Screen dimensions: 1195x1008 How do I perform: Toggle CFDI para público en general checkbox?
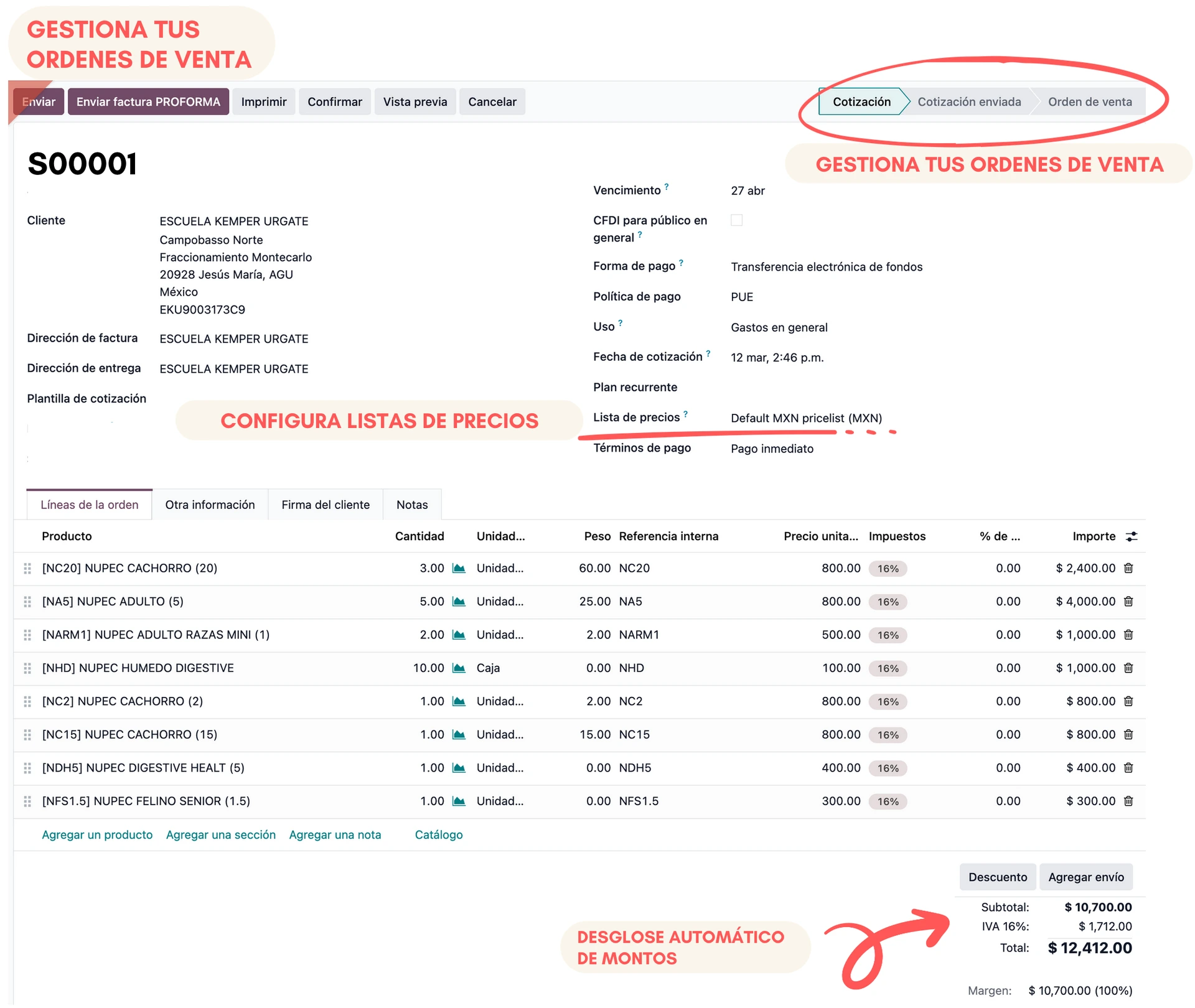point(736,220)
